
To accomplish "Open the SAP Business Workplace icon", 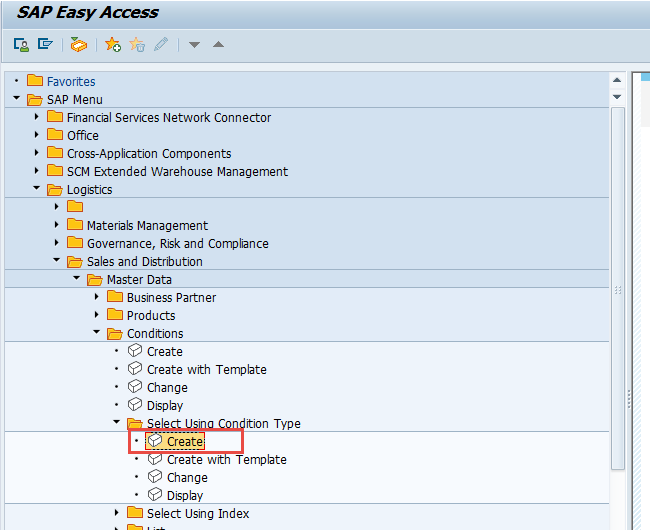I will pos(78,44).
